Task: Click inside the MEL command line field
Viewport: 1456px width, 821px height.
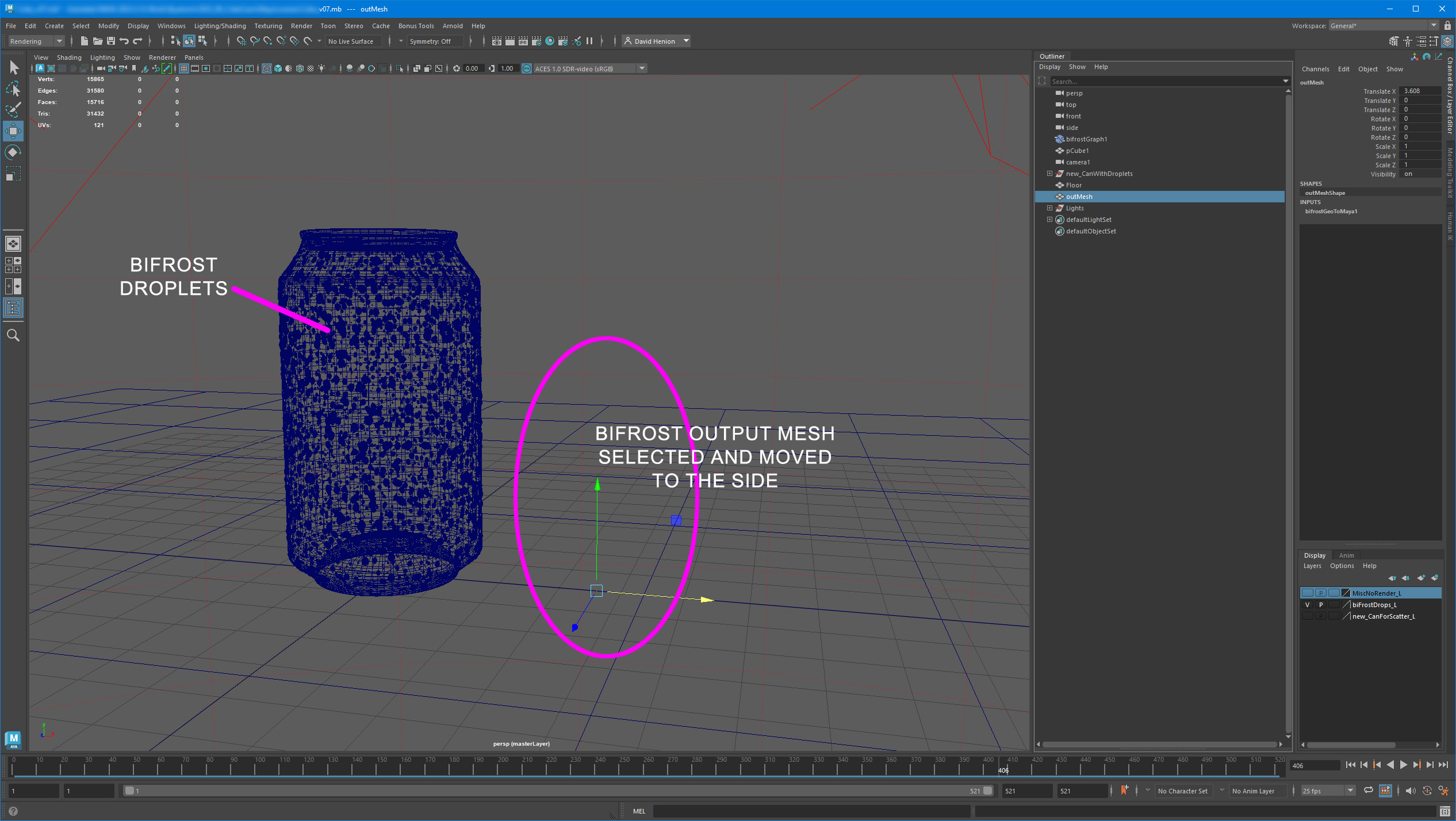Action: point(805,811)
